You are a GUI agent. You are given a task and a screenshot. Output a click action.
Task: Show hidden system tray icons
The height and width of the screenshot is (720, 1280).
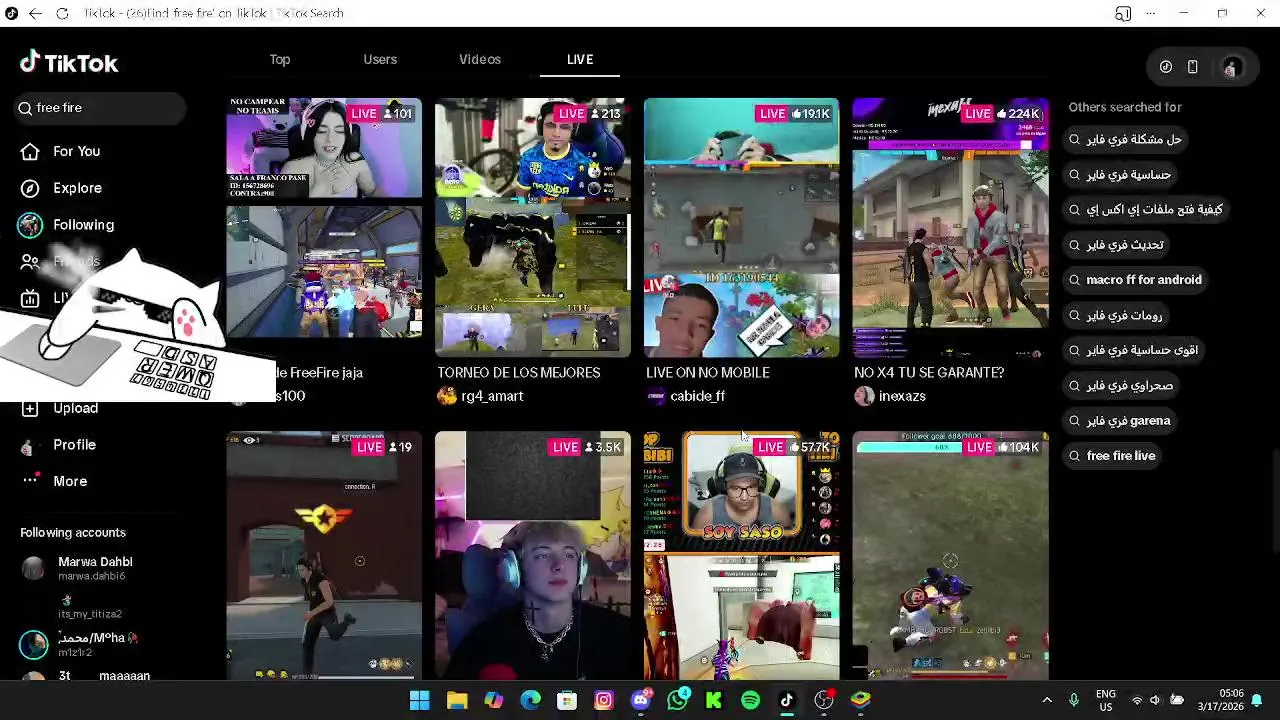click(1047, 700)
